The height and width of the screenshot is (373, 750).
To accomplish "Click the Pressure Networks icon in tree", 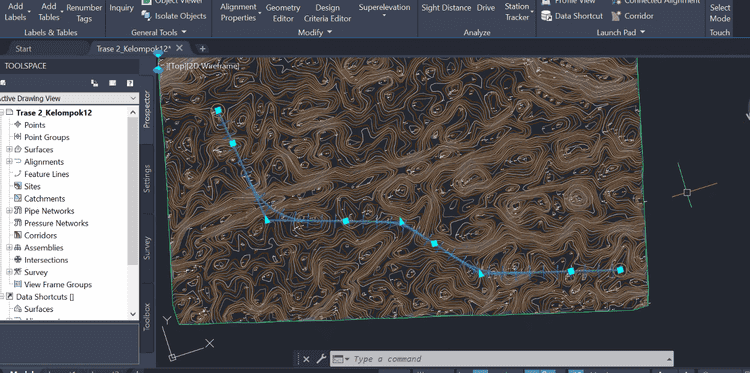I will coord(18,223).
